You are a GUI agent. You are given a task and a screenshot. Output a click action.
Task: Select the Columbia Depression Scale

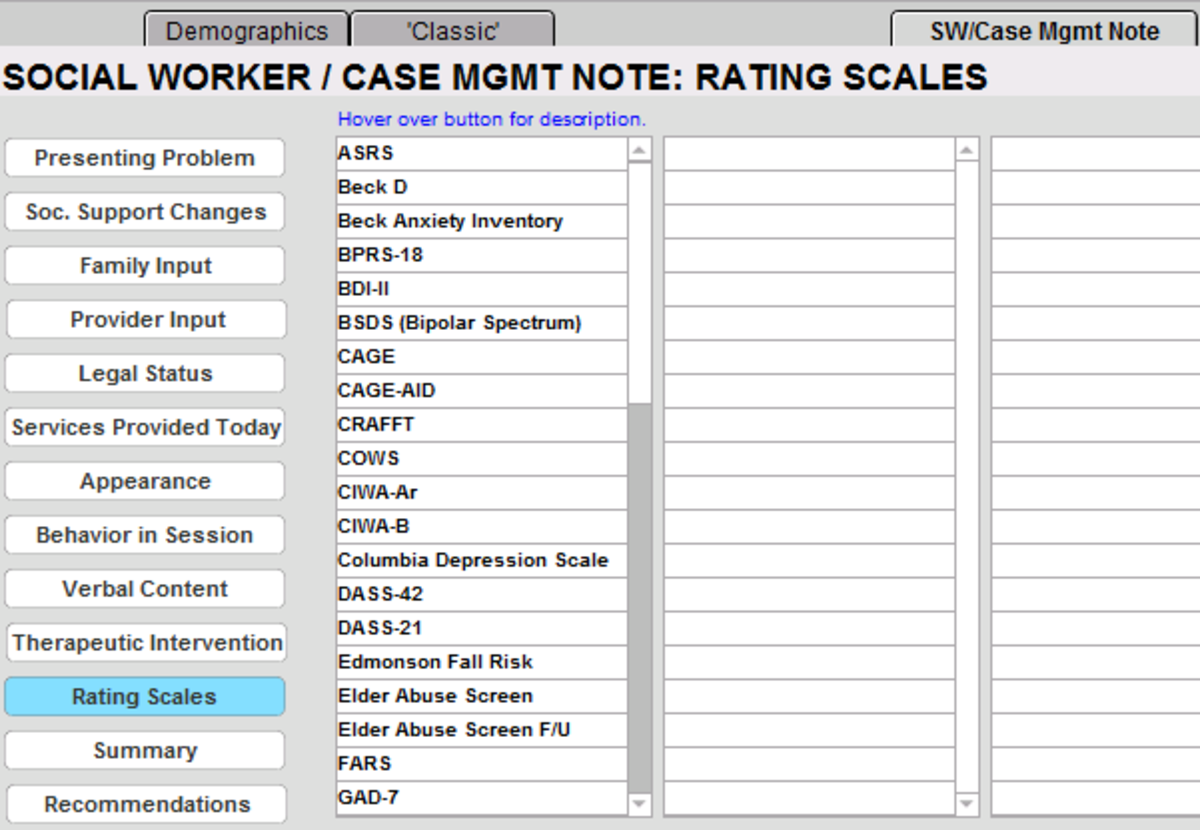click(x=470, y=560)
